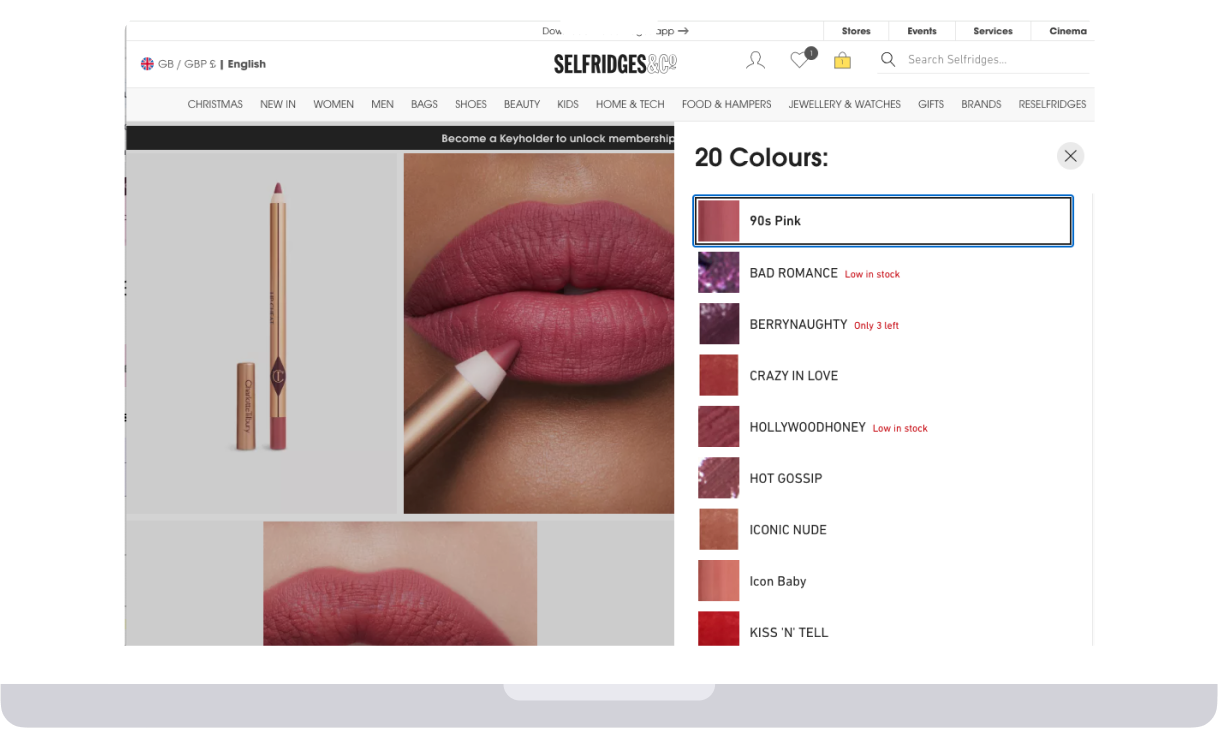Click the UK flag region icon
The height and width of the screenshot is (735, 1218).
point(147,64)
